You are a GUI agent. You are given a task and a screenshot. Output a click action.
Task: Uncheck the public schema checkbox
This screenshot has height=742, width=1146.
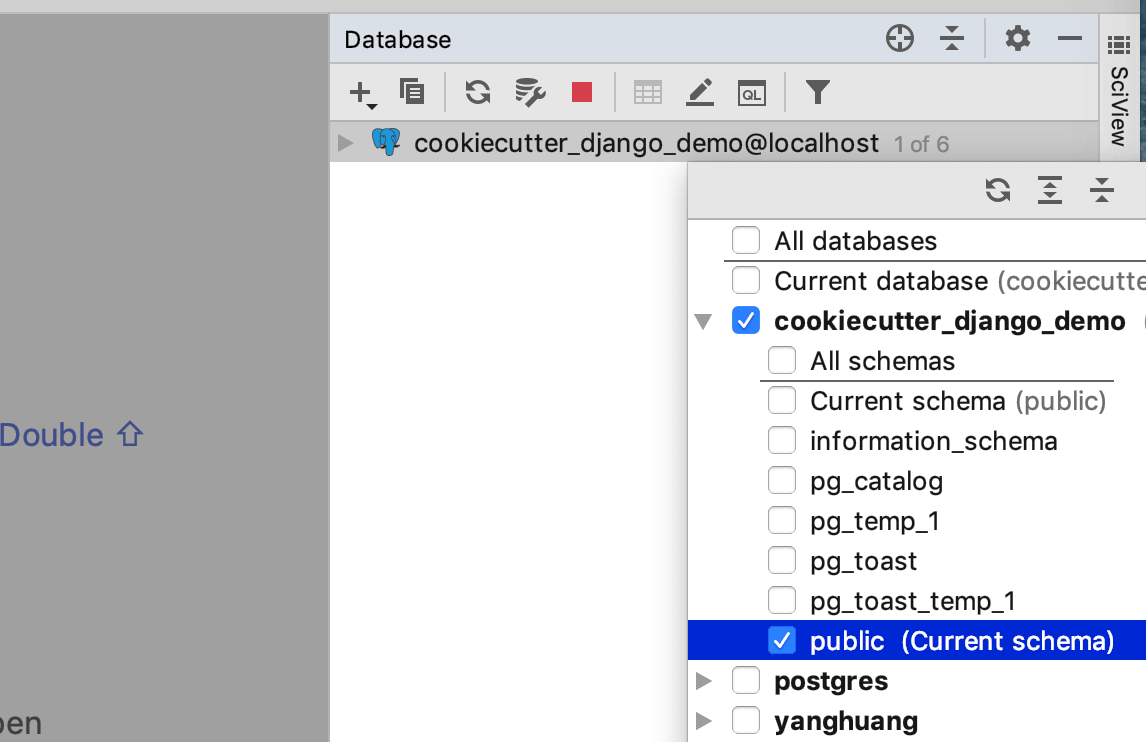[x=782, y=640]
